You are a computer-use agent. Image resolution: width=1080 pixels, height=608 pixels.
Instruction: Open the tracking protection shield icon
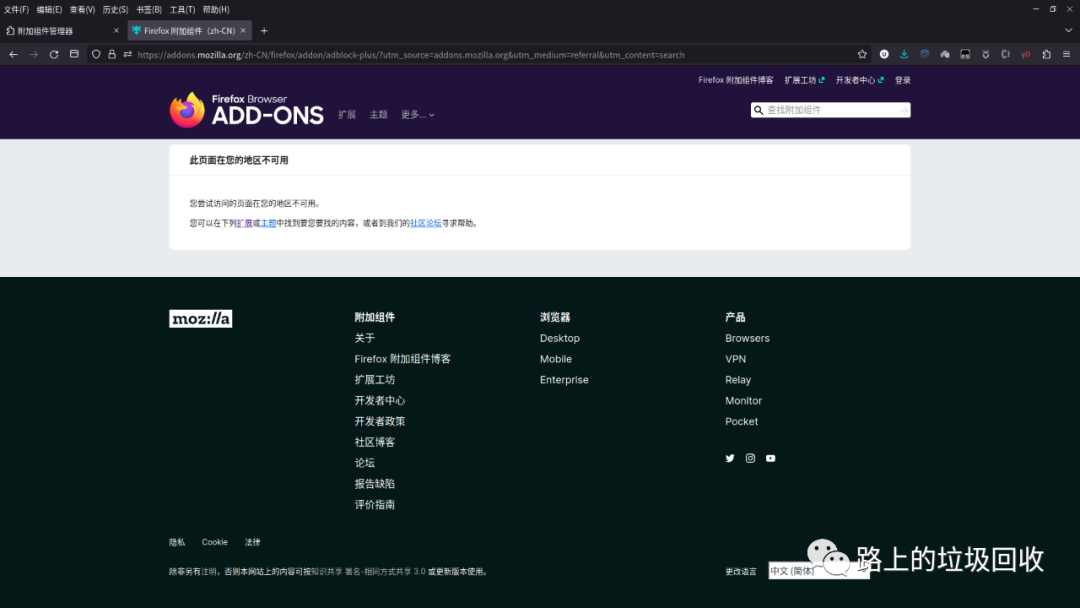(96, 54)
